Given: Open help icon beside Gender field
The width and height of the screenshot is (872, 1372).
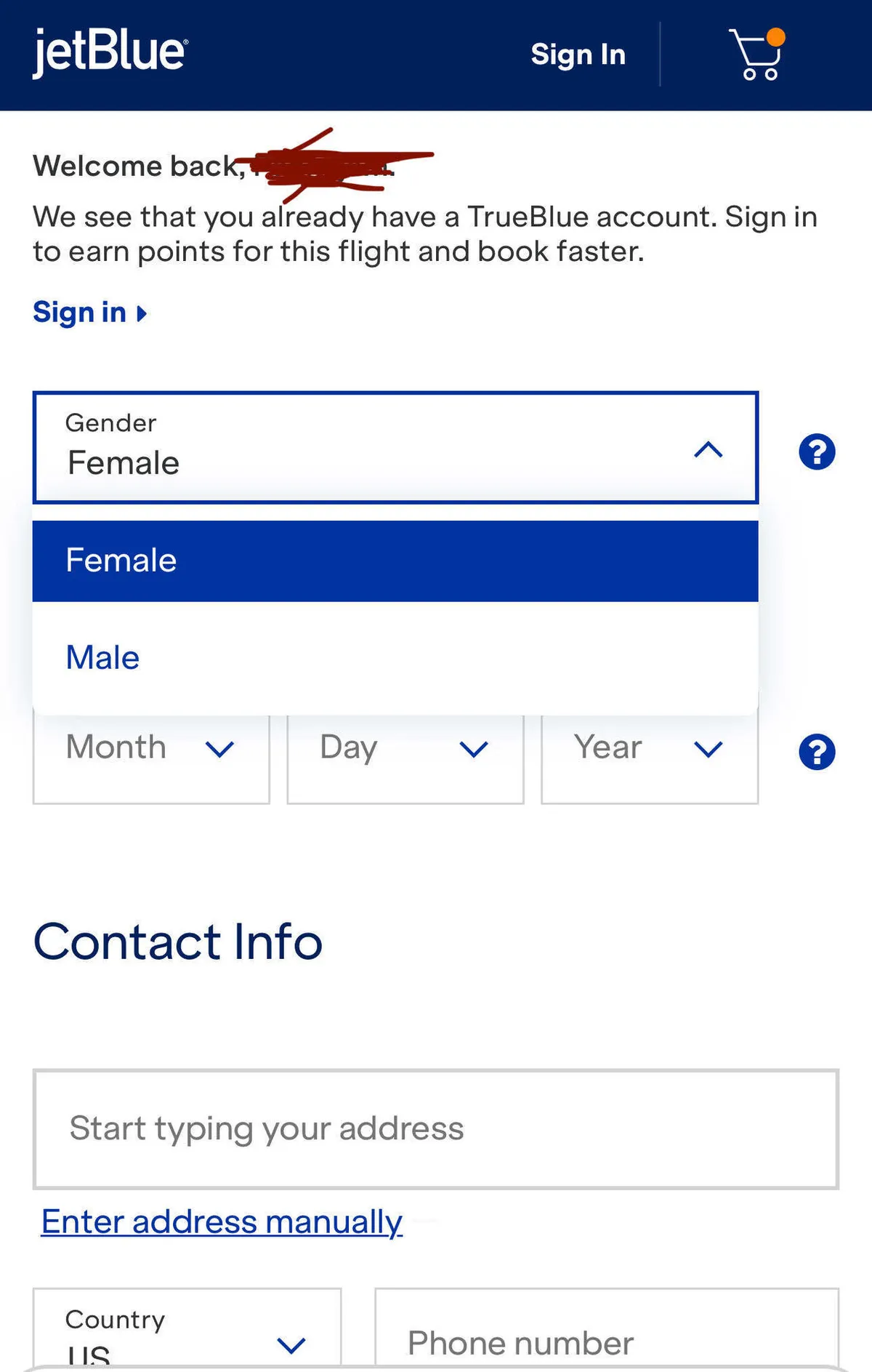Looking at the screenshot, I should click(x=817, y=452).
